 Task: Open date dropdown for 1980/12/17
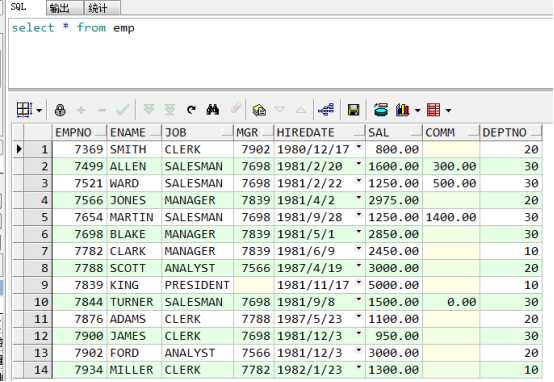359,147
